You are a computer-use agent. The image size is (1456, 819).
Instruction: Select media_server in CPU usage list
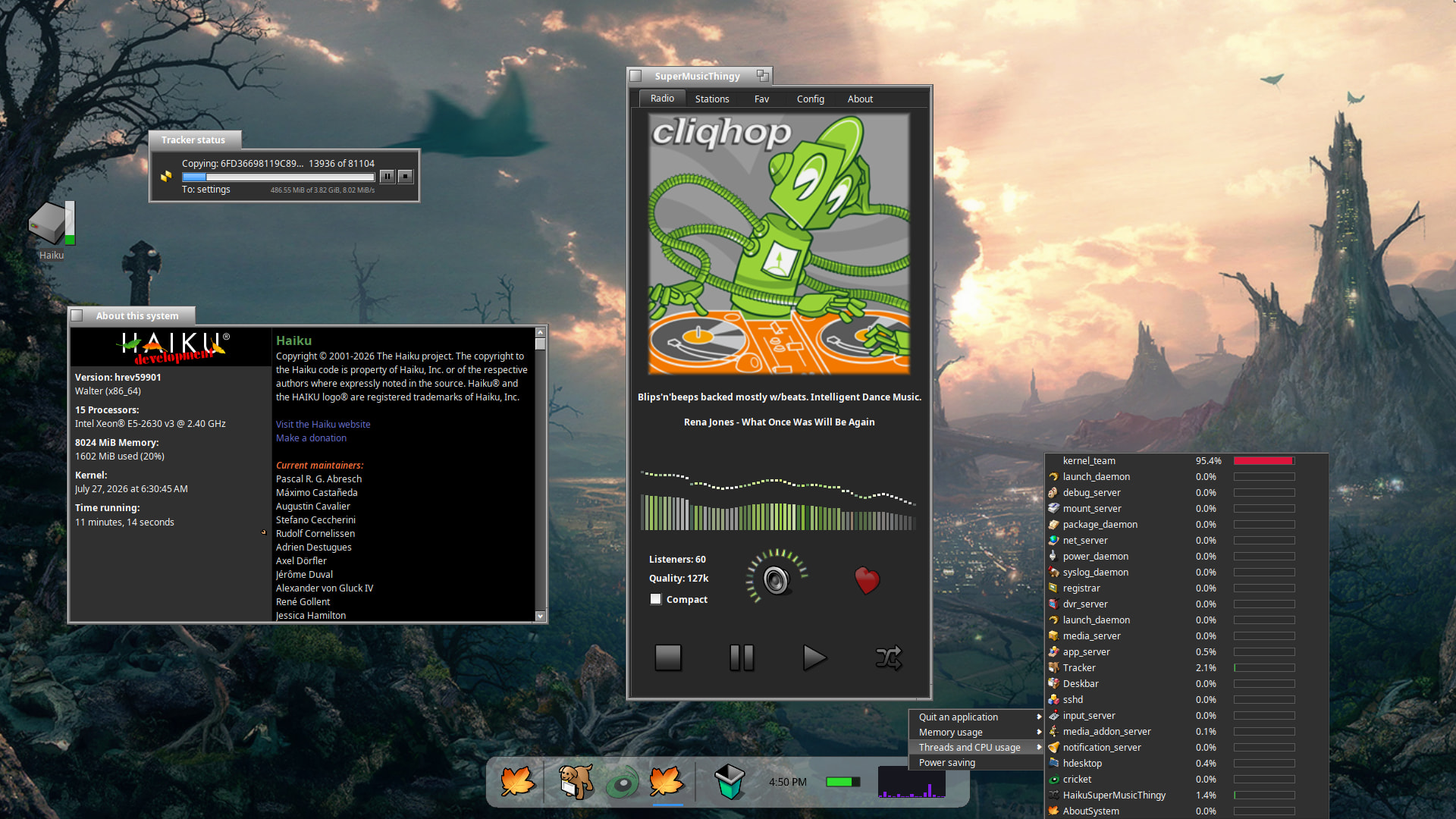tap(1186, 636)
